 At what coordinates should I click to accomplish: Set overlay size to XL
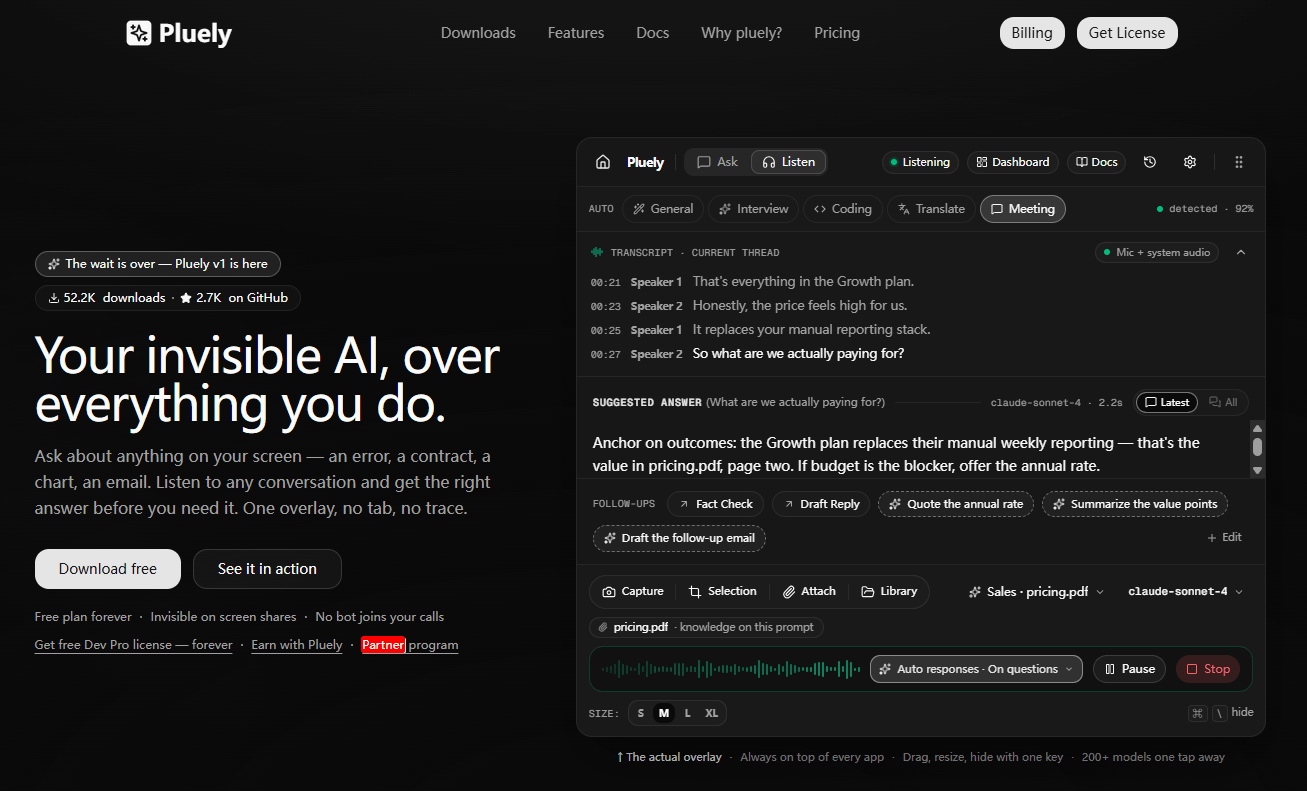[x=711, y=713]
